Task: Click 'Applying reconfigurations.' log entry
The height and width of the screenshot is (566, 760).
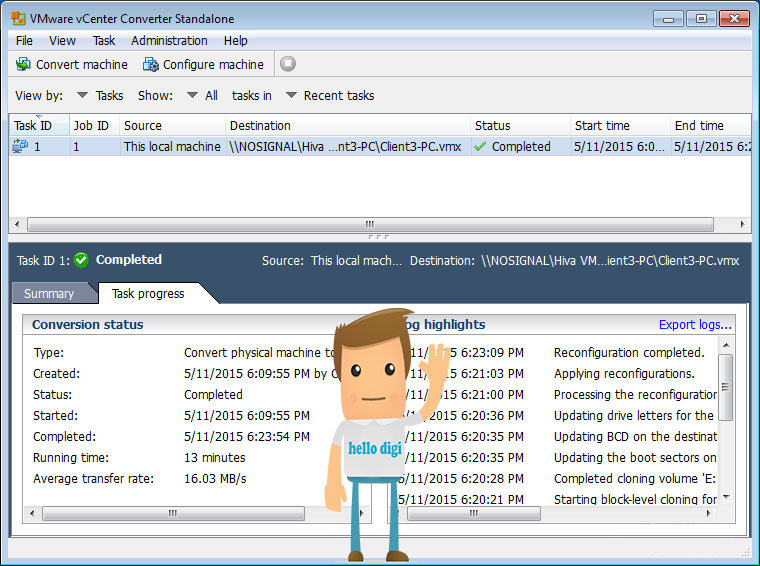Action: click(624, 374)
